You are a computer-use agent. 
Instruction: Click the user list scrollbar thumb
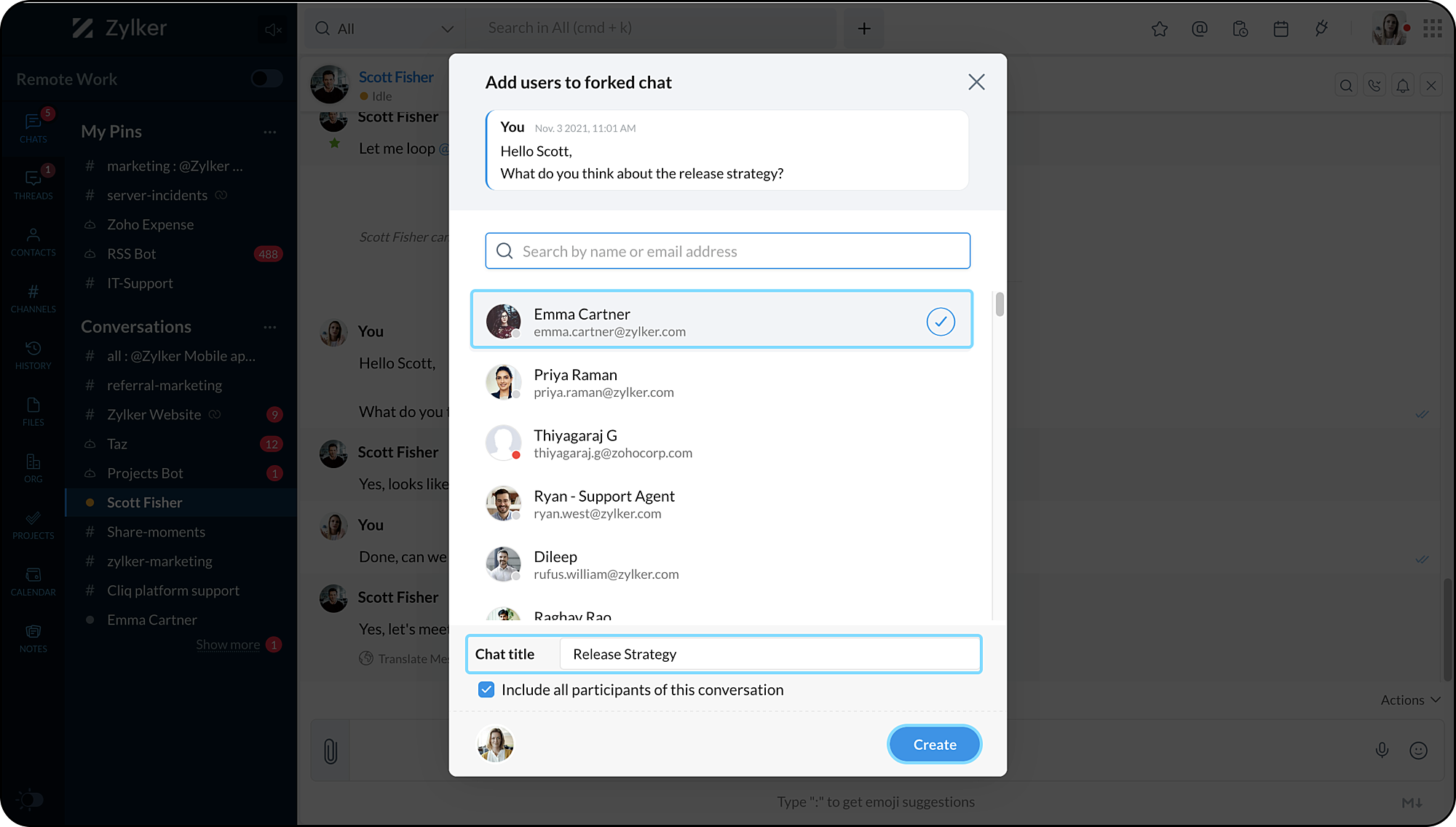coord(1000,304)
